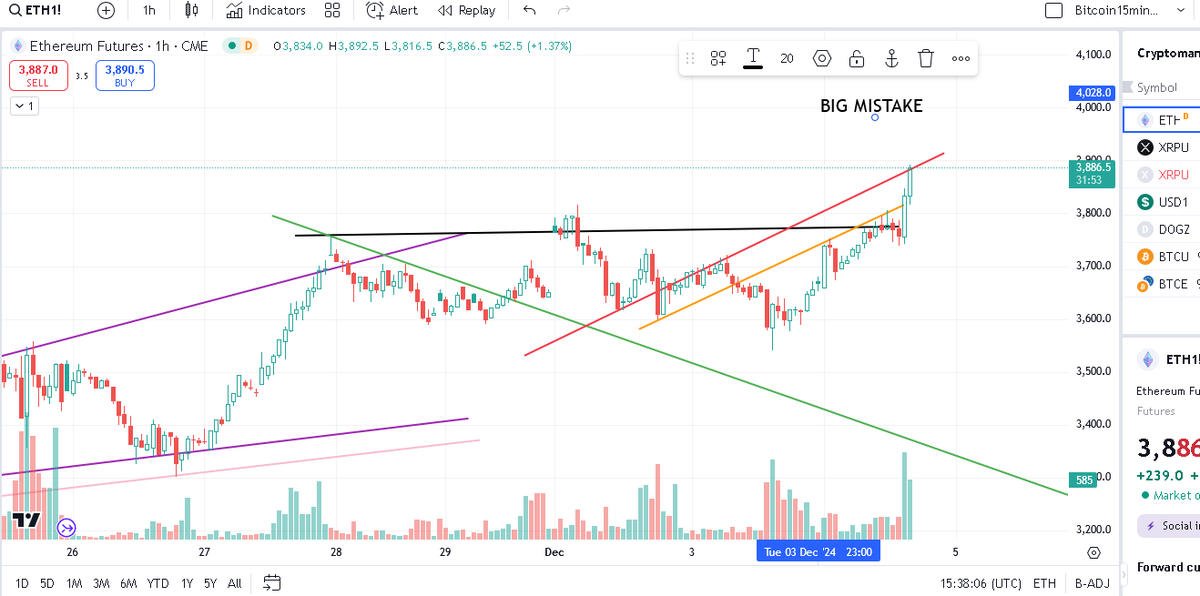
Task: Select the 1M date range
Action: point(74,583)
